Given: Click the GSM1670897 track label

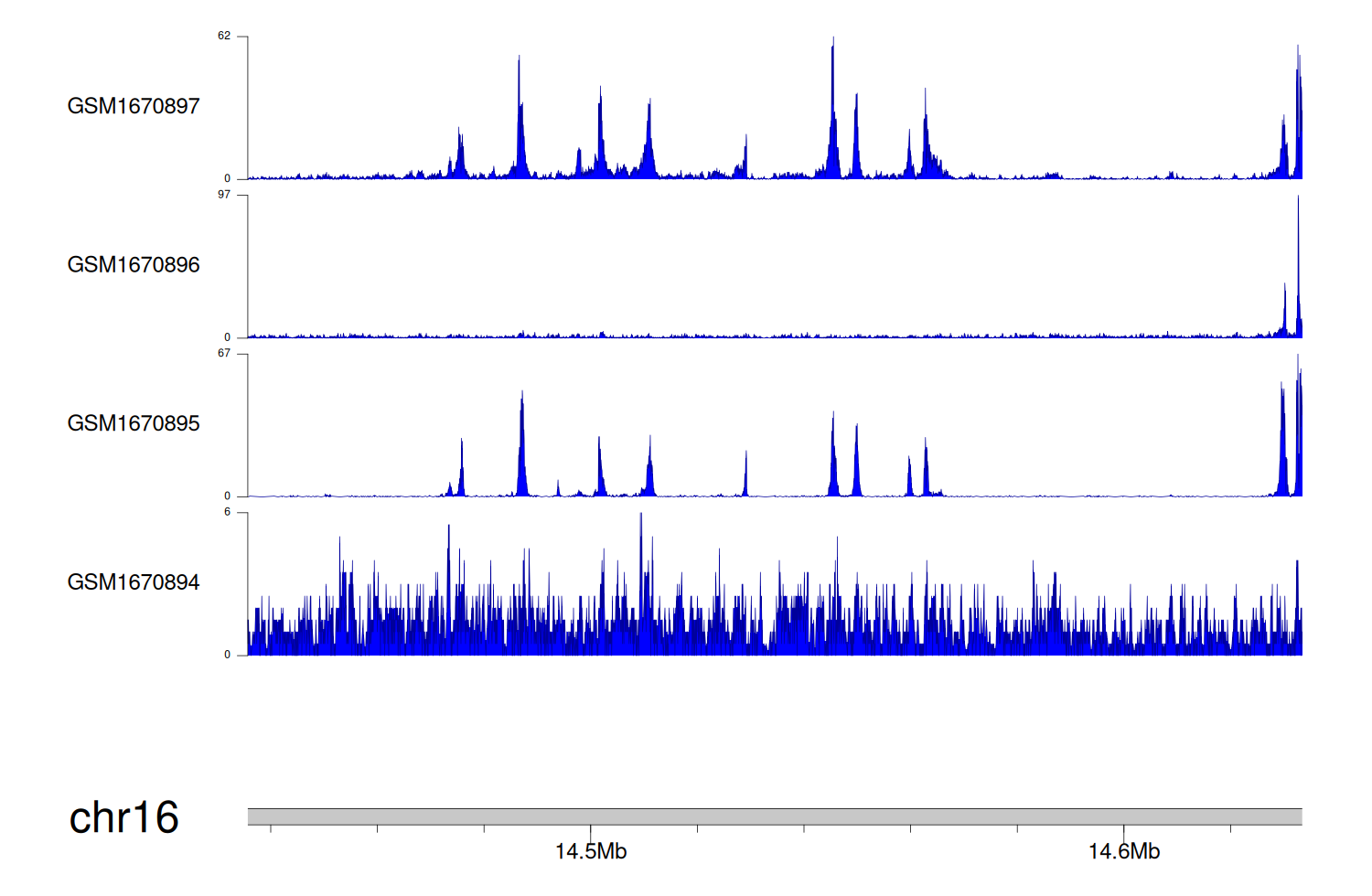Looking at the screenshot, I should 134,106.
